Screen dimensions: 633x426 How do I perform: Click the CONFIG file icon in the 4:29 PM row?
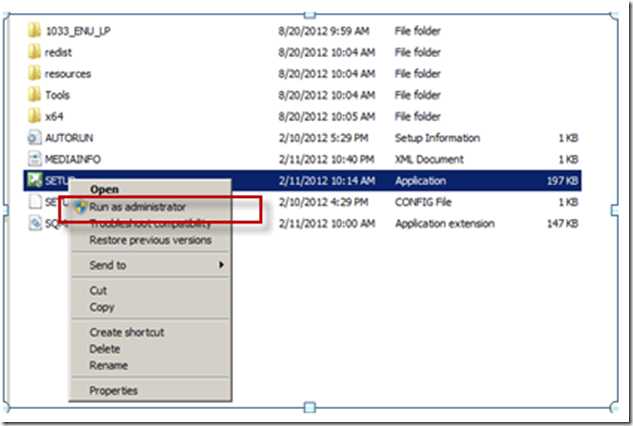(35, 201)
